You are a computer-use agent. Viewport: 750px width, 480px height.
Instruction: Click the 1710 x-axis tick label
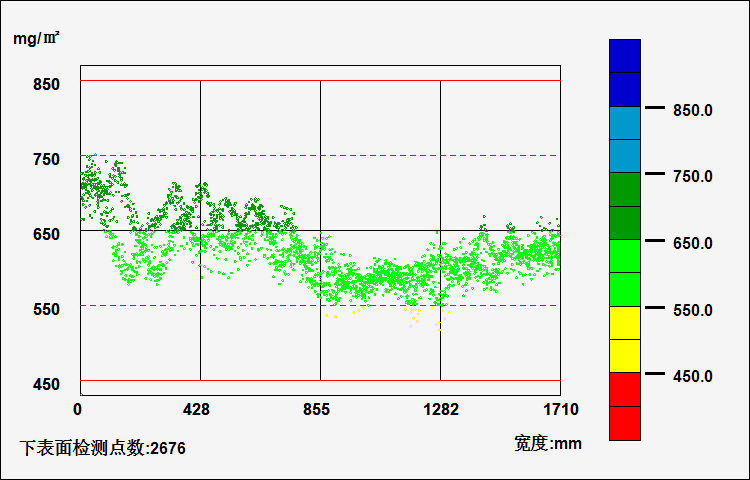point(561,409)
